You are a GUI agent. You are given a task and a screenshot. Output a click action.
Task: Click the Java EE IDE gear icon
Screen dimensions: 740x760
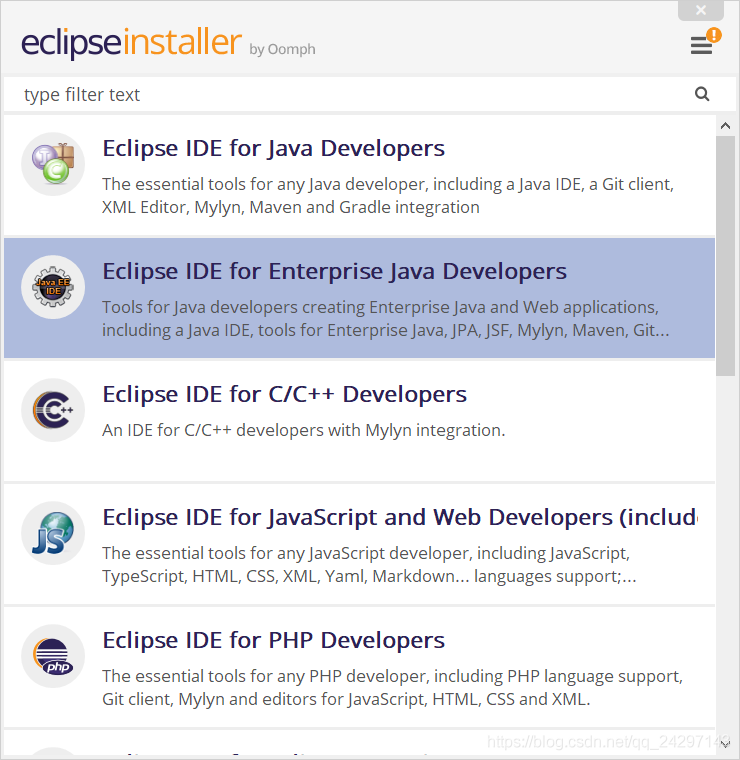coord(53,287)
